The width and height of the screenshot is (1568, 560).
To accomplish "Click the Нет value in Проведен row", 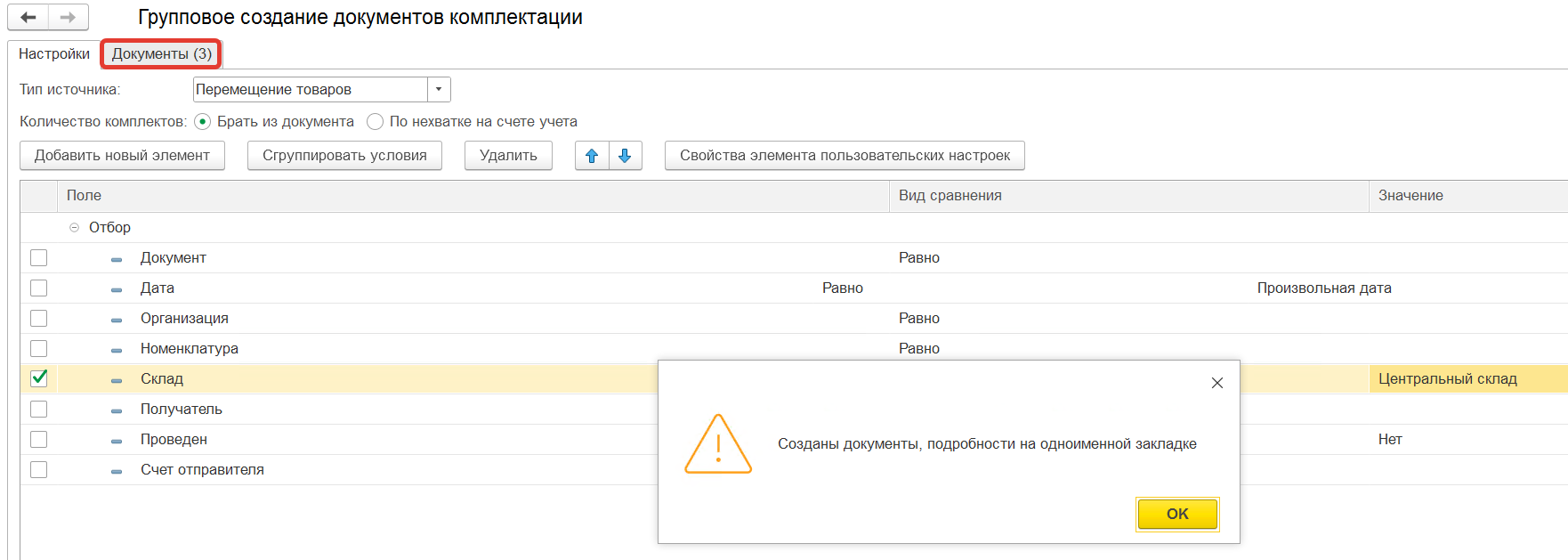I will pos(1390,440).
